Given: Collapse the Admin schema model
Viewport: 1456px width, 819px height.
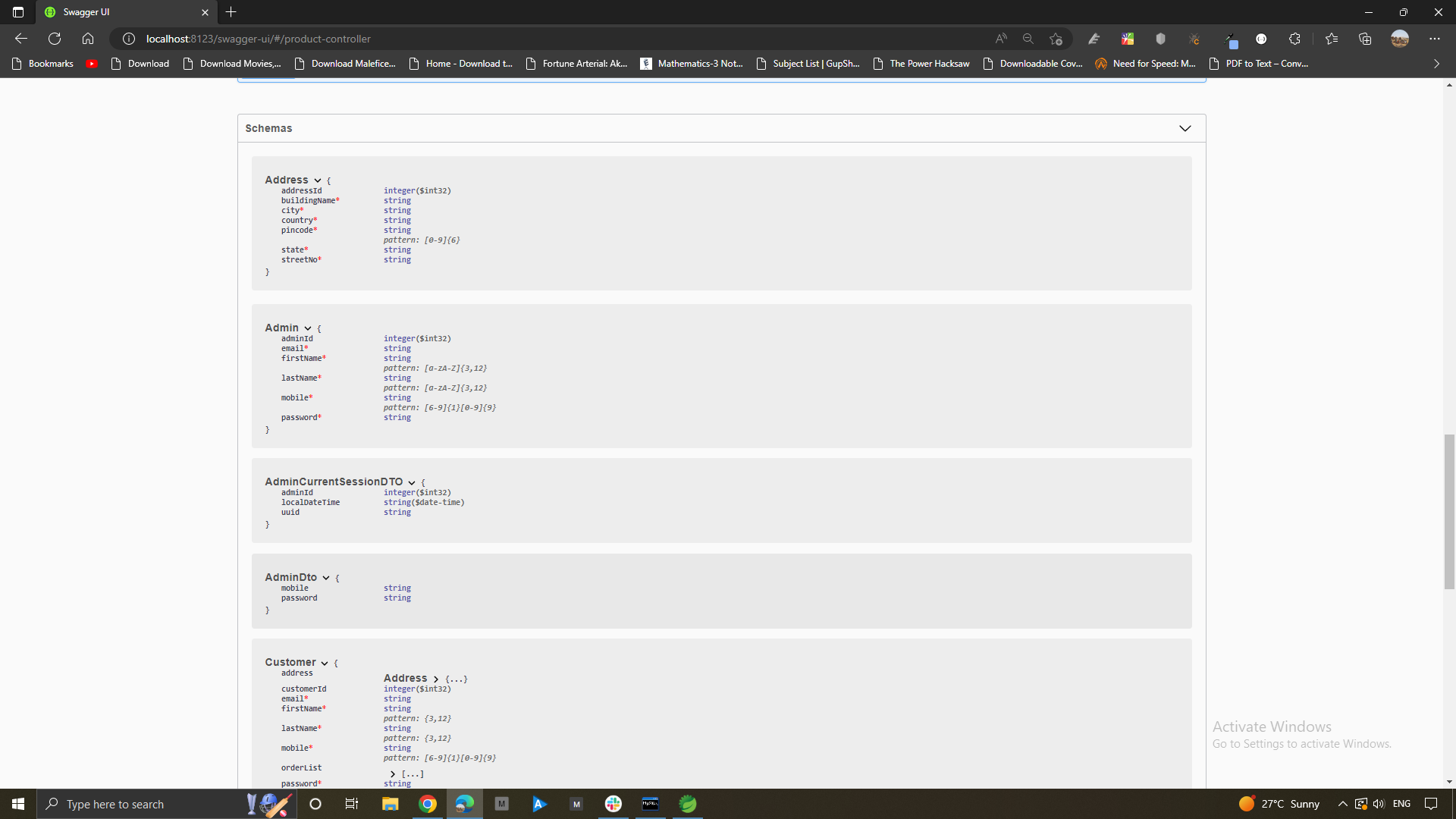Looking at the screenshot, I should click(x=308, y=328).
